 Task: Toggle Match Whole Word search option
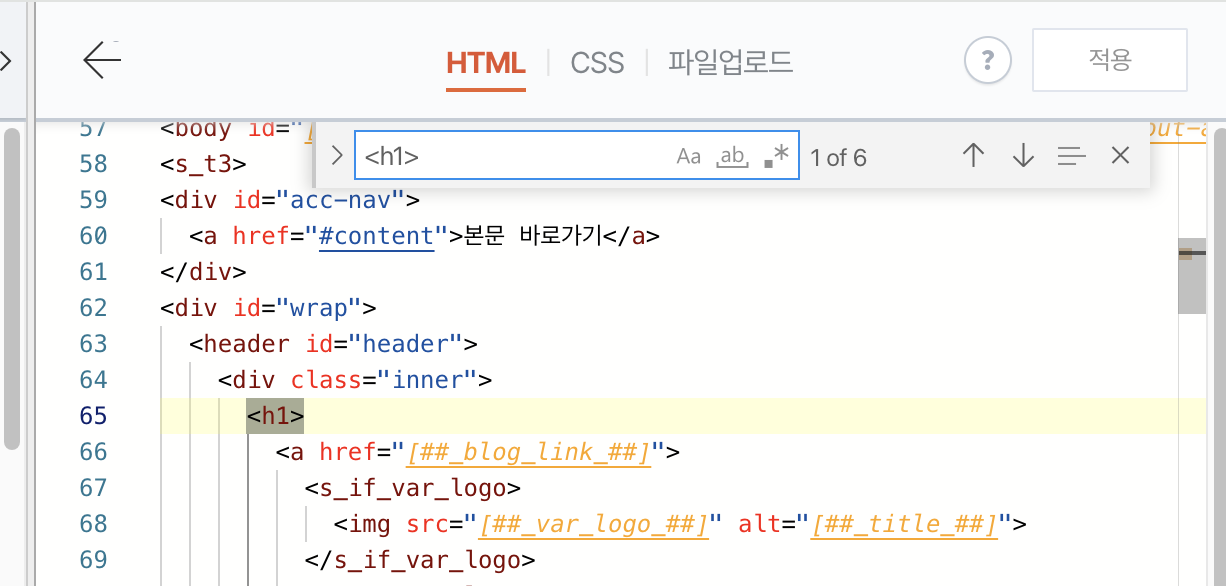coord(731,156)
